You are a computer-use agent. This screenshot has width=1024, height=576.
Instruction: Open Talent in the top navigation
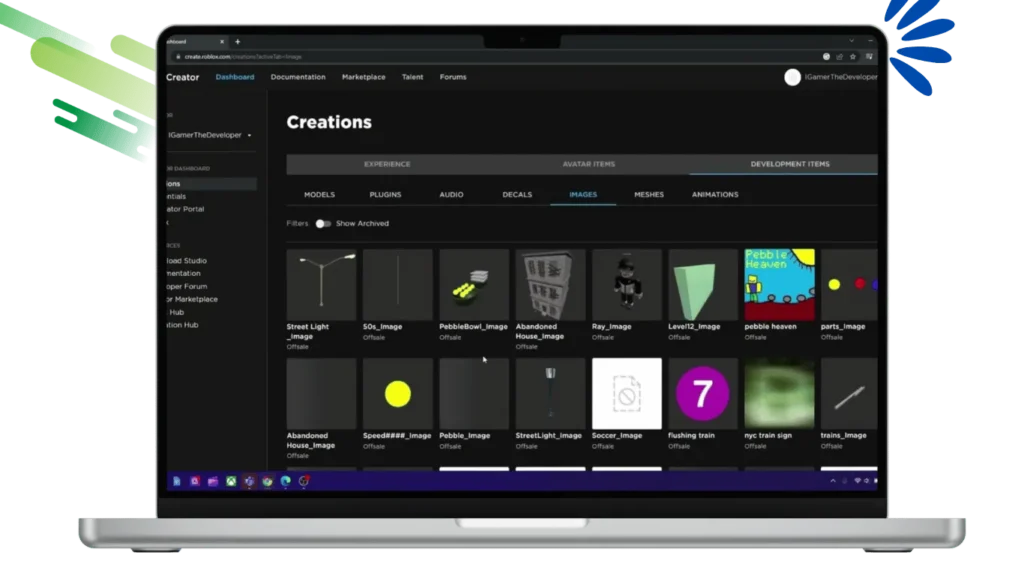point(413,77)
